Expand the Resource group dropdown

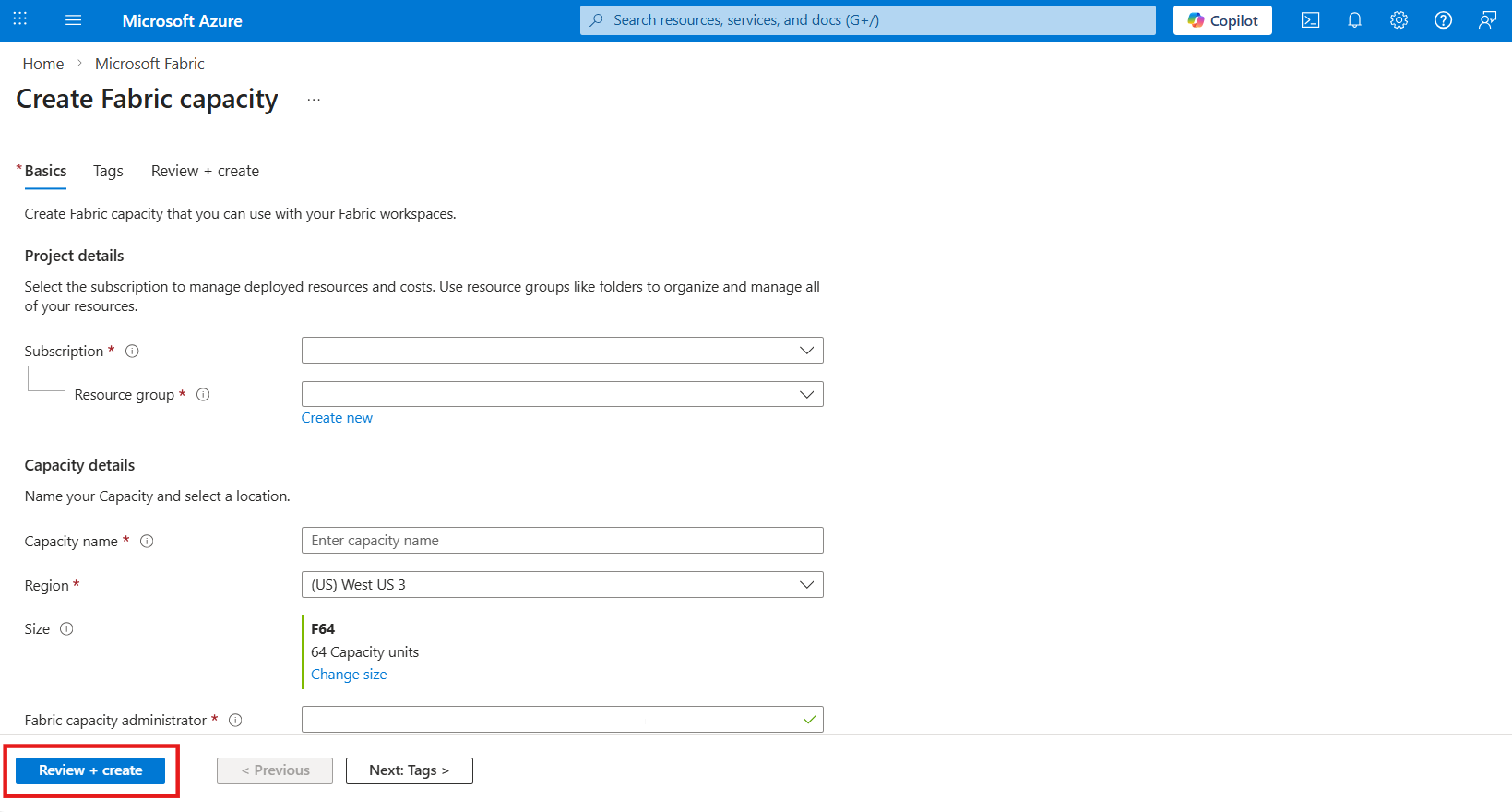coord(562,395)
